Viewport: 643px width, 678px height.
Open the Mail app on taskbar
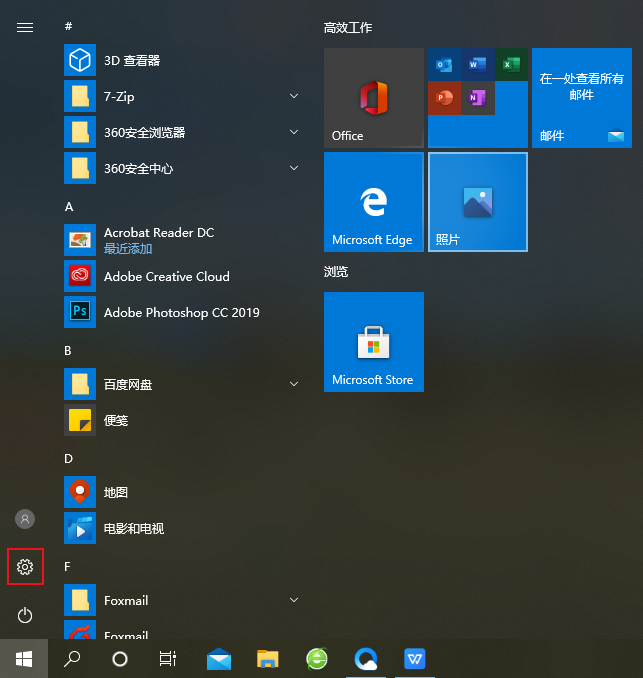point(219,659)
